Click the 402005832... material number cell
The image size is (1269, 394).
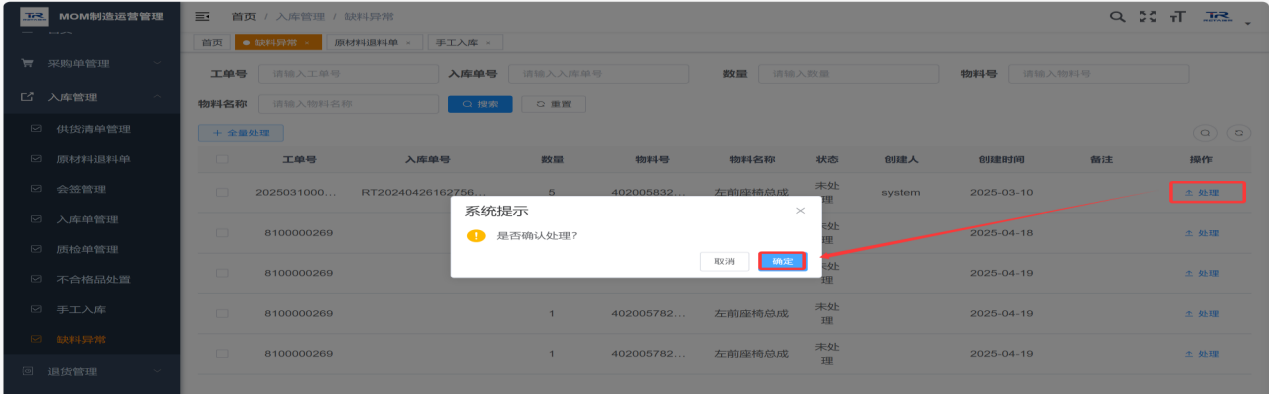[649, 192]
